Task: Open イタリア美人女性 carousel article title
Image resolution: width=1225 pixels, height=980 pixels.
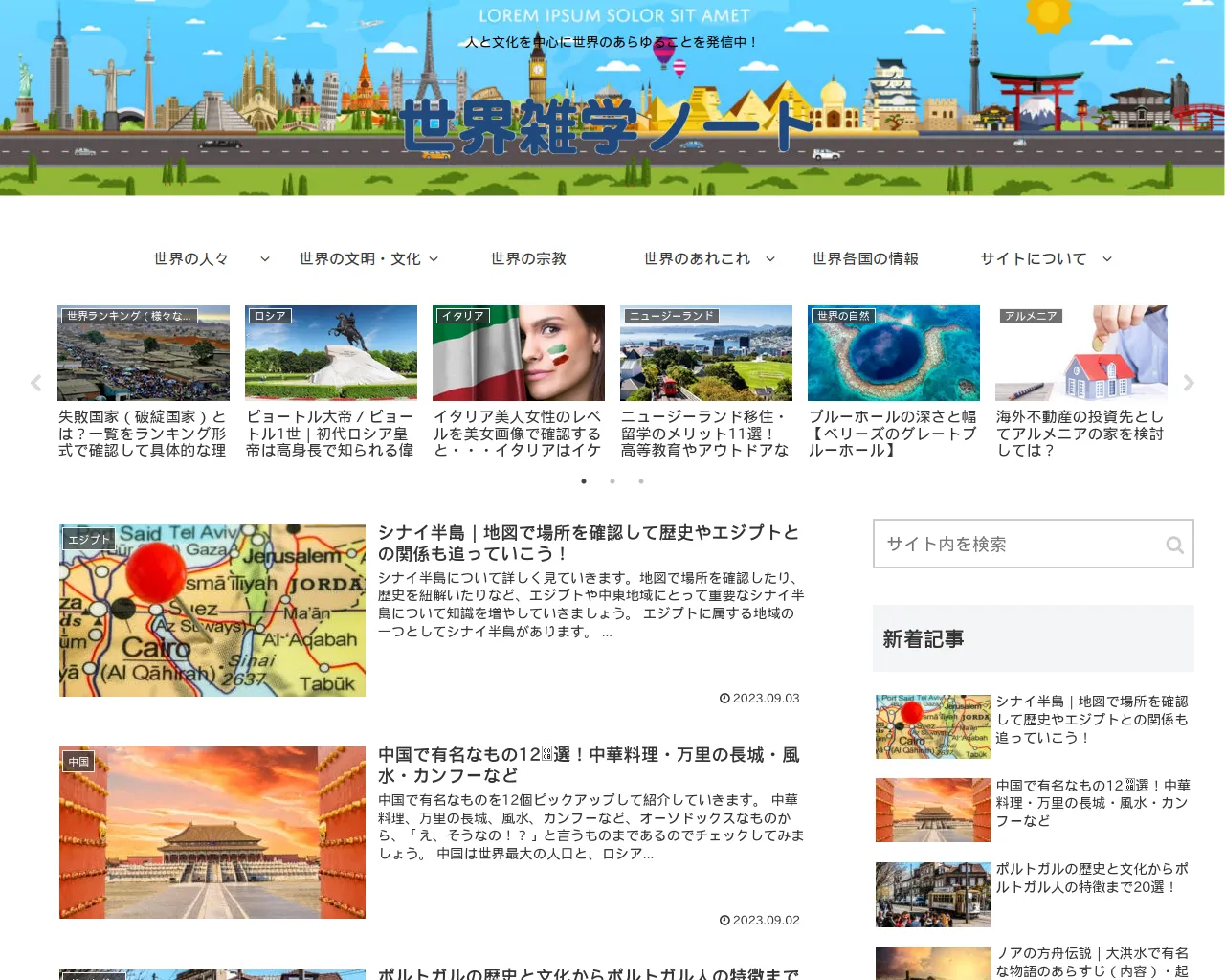Action: click(x=518, y=434)
